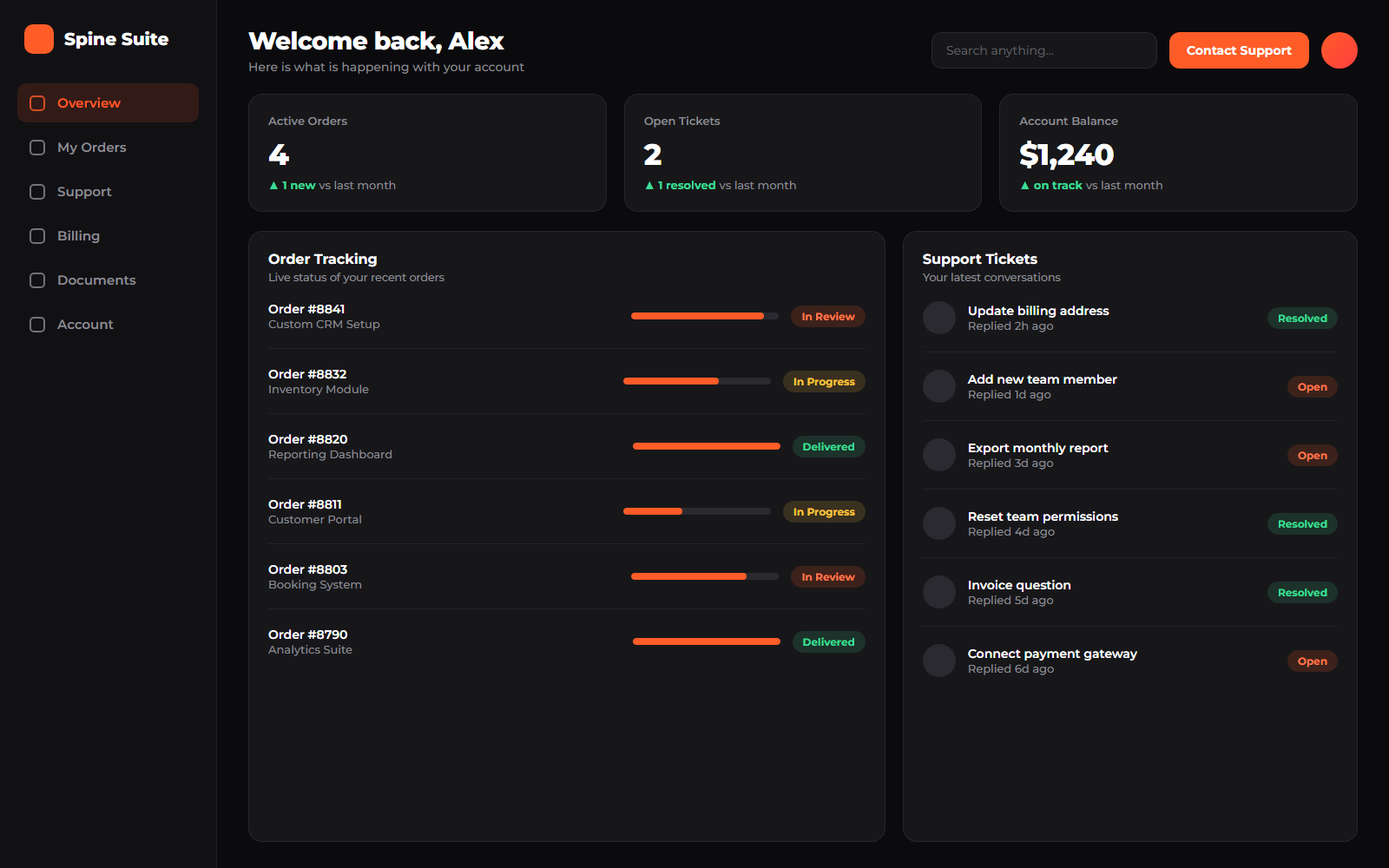
Task: Click the Open badge on Add new team member
Action: pyautogui.click(x=1313, y=387)
